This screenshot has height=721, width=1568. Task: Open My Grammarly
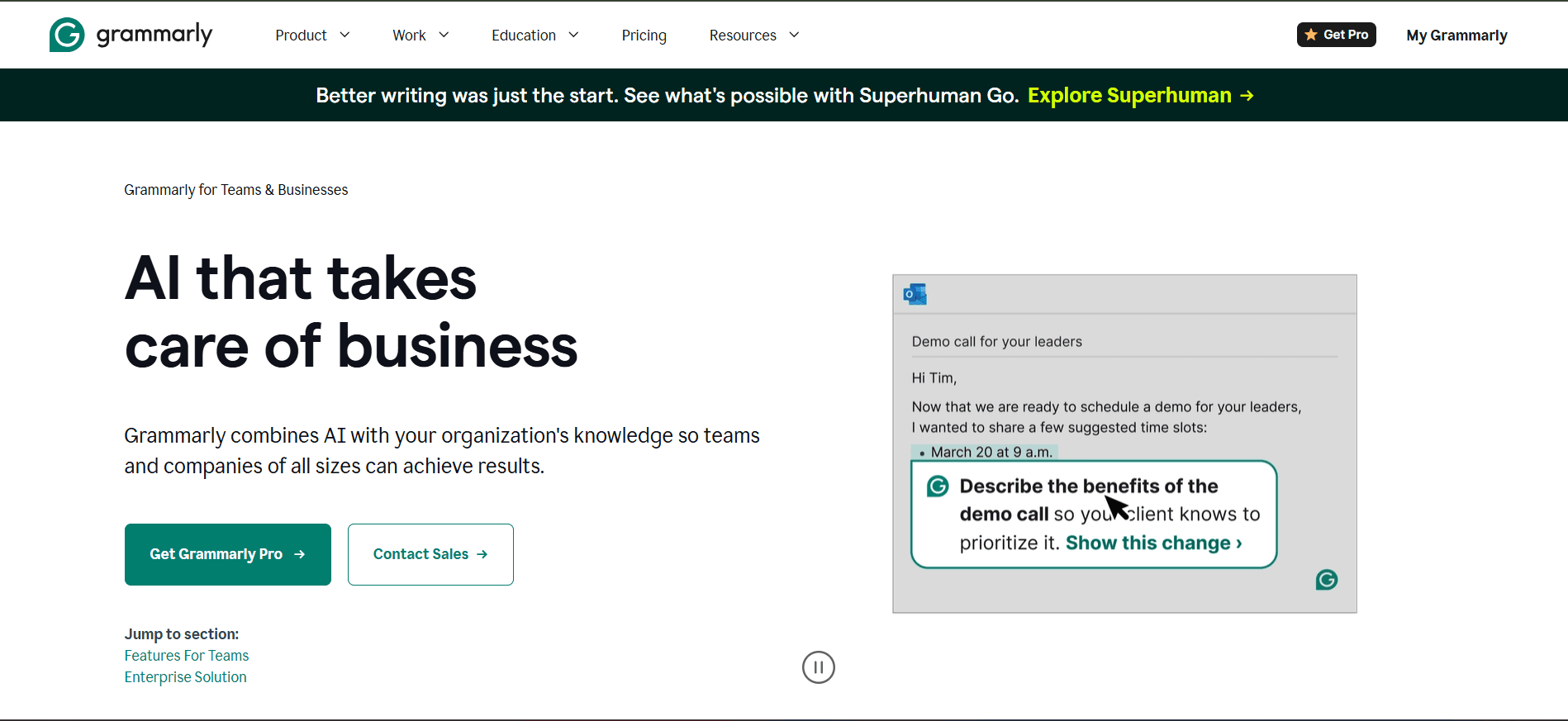(1457, 36)
